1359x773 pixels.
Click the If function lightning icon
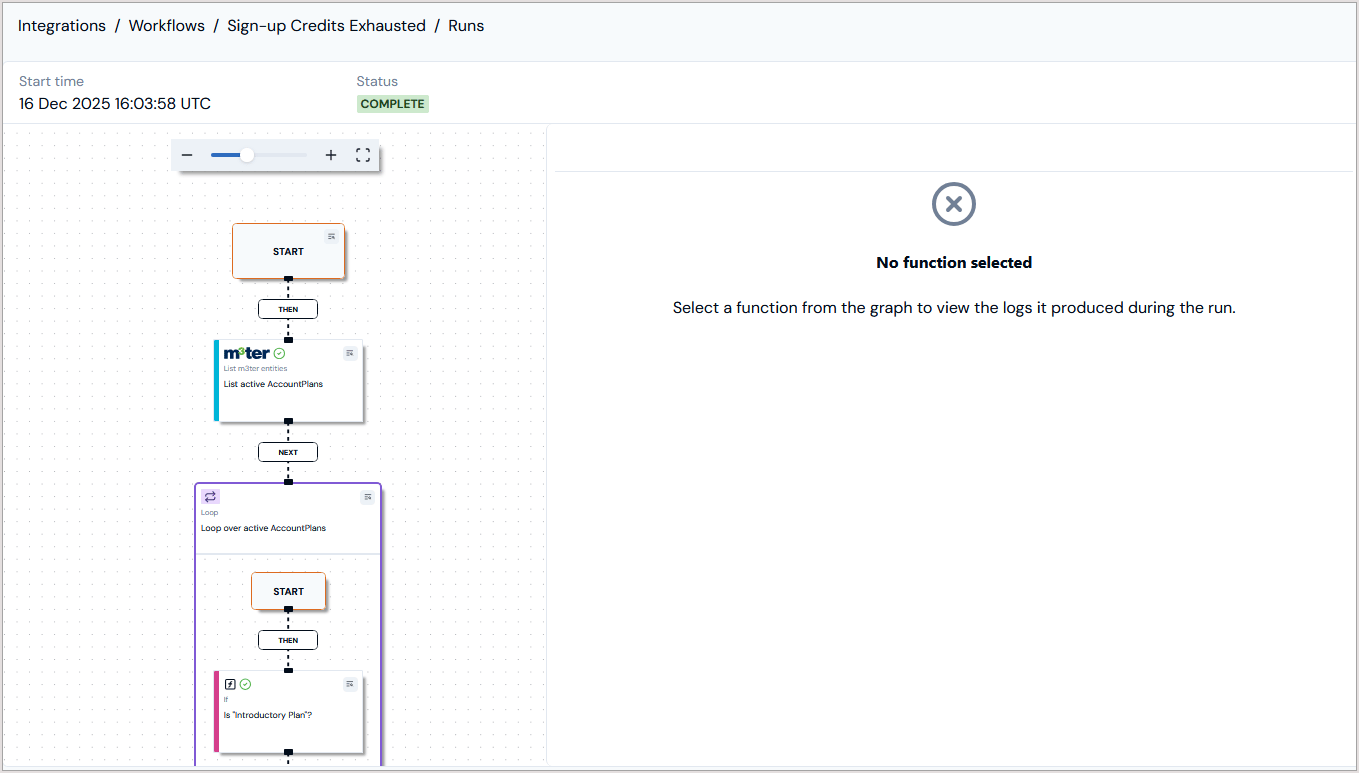230,684
